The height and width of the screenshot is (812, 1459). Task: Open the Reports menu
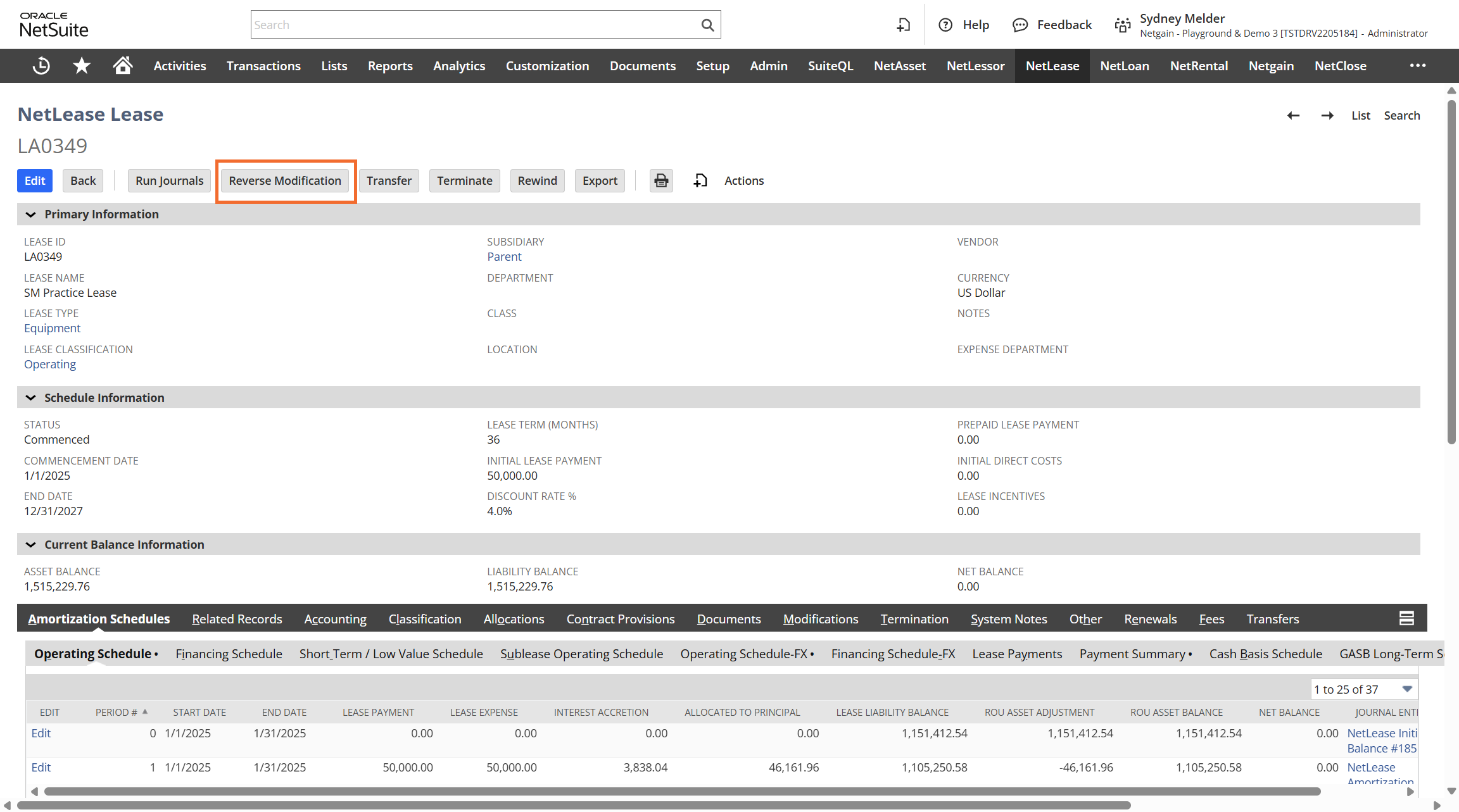click(x=390, y=66)
